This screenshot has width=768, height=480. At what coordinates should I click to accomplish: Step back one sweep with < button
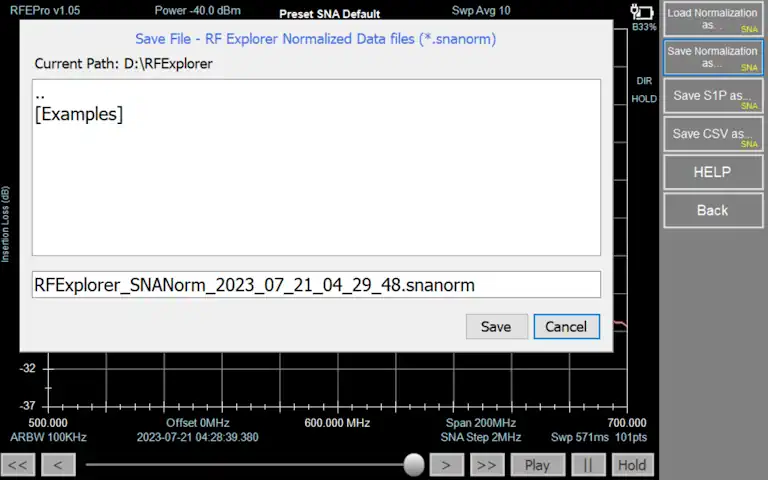[58, 465]
